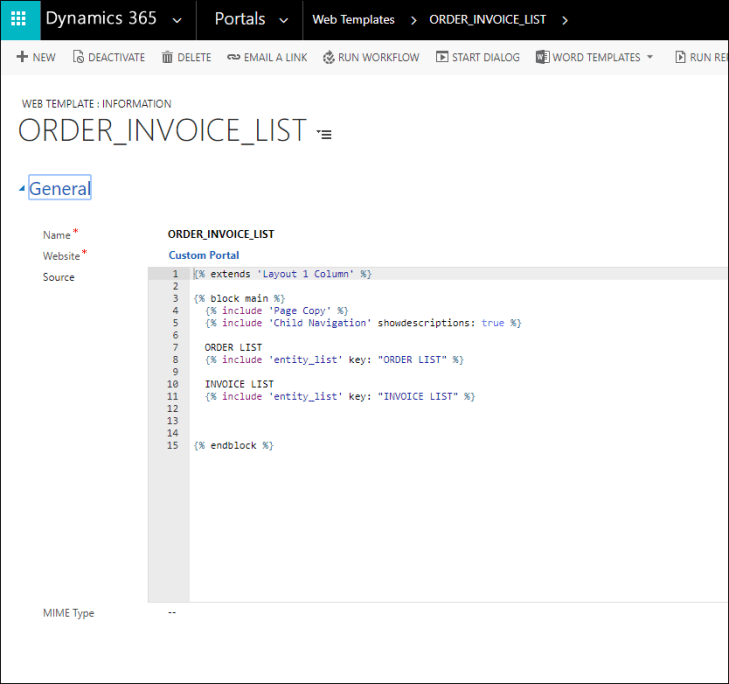
Task: Click ORDER_INVOICE_LIST breadcrumb item
Action: coord(487,20)
